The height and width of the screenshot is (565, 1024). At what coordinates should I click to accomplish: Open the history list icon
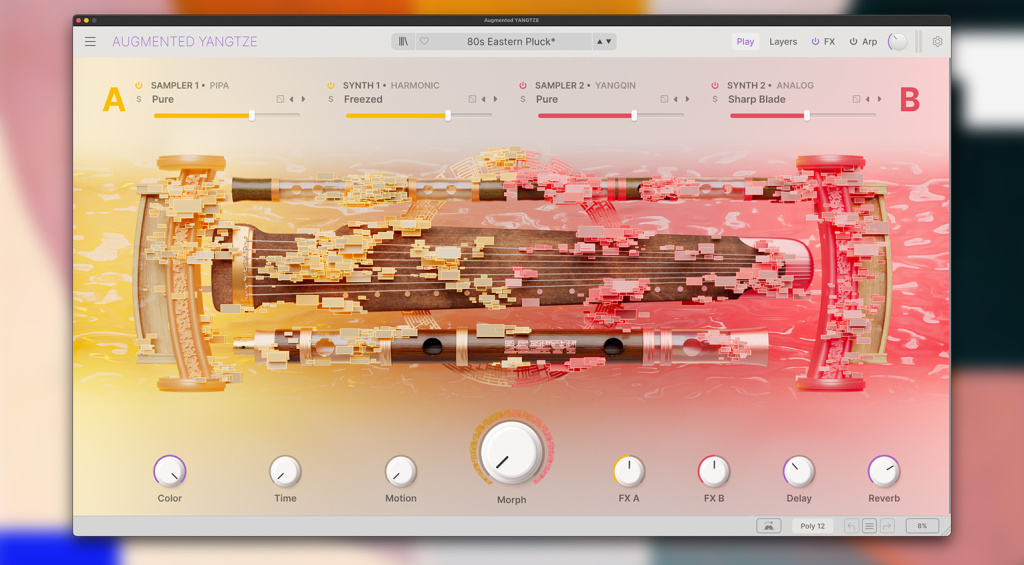pyautogui.click(x=869, y=526)
